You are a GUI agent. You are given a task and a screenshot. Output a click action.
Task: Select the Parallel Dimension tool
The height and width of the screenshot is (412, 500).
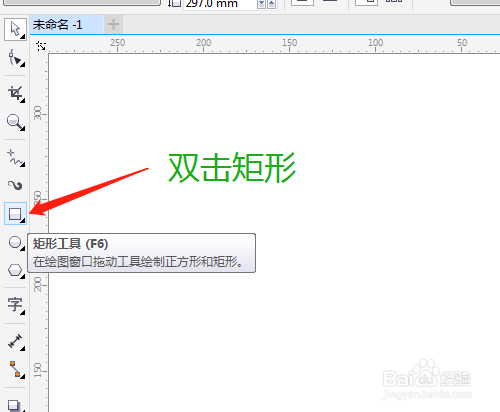click(x=15, y=342)
